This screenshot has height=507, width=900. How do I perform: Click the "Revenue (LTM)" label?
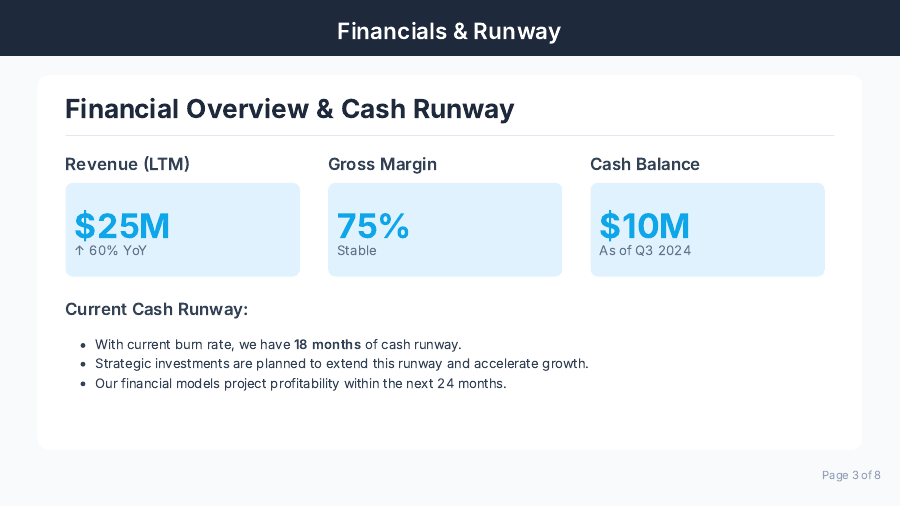(x=127, y=164)
